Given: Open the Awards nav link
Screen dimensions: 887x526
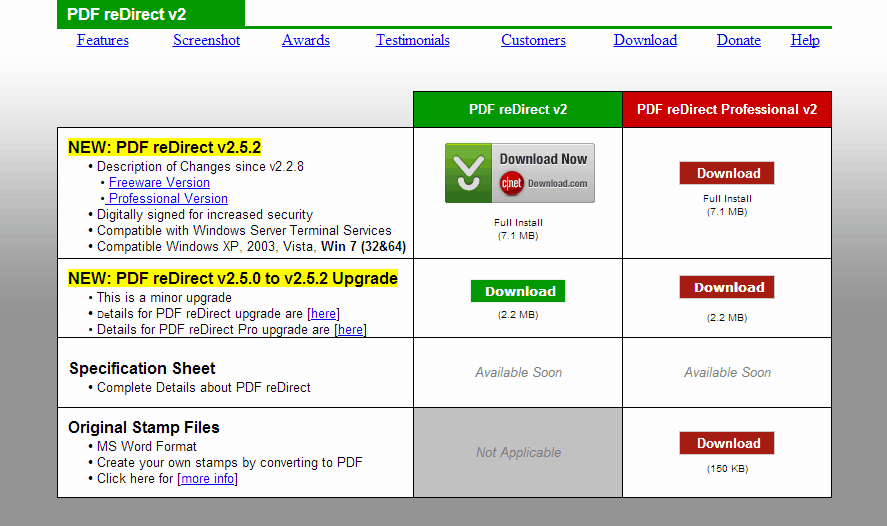Looking at the screenshot, I should 305,40.
